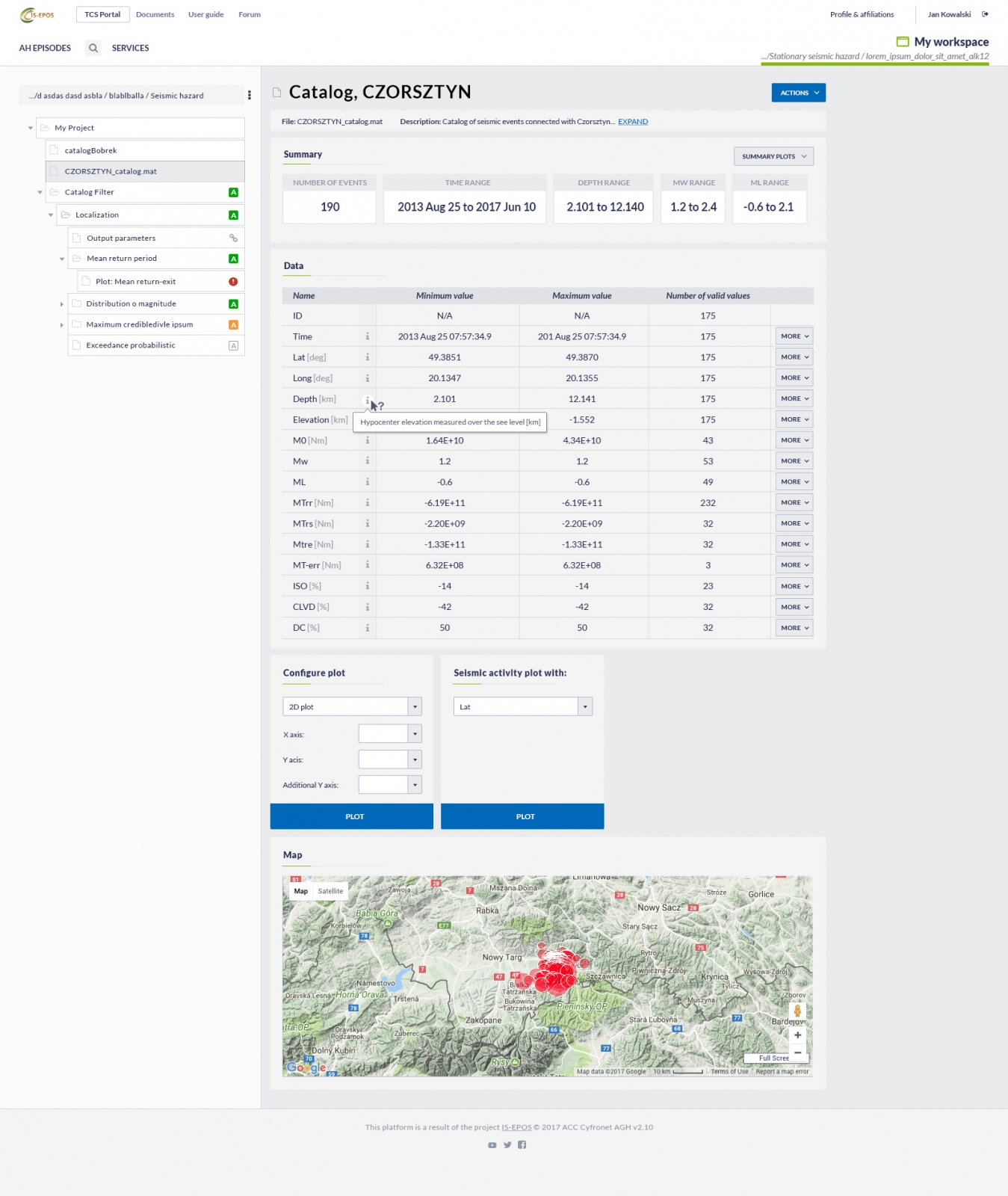Open the three-dot menu in sidebar breadcrumb
Image resolution: width=1008 pixels, height=1196 pixels.
click(249, 96)
